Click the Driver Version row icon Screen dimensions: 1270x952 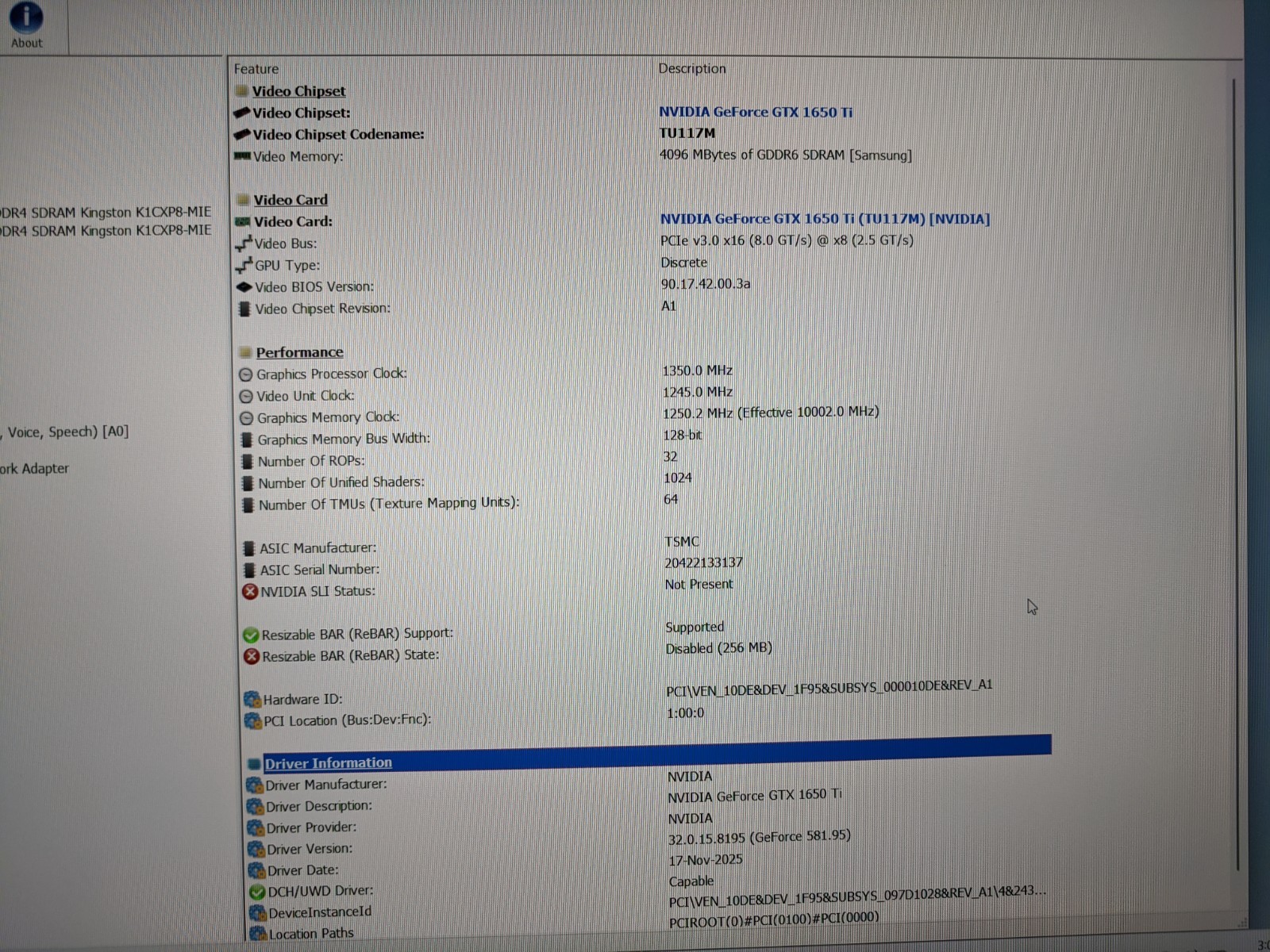tap(256, 850)
